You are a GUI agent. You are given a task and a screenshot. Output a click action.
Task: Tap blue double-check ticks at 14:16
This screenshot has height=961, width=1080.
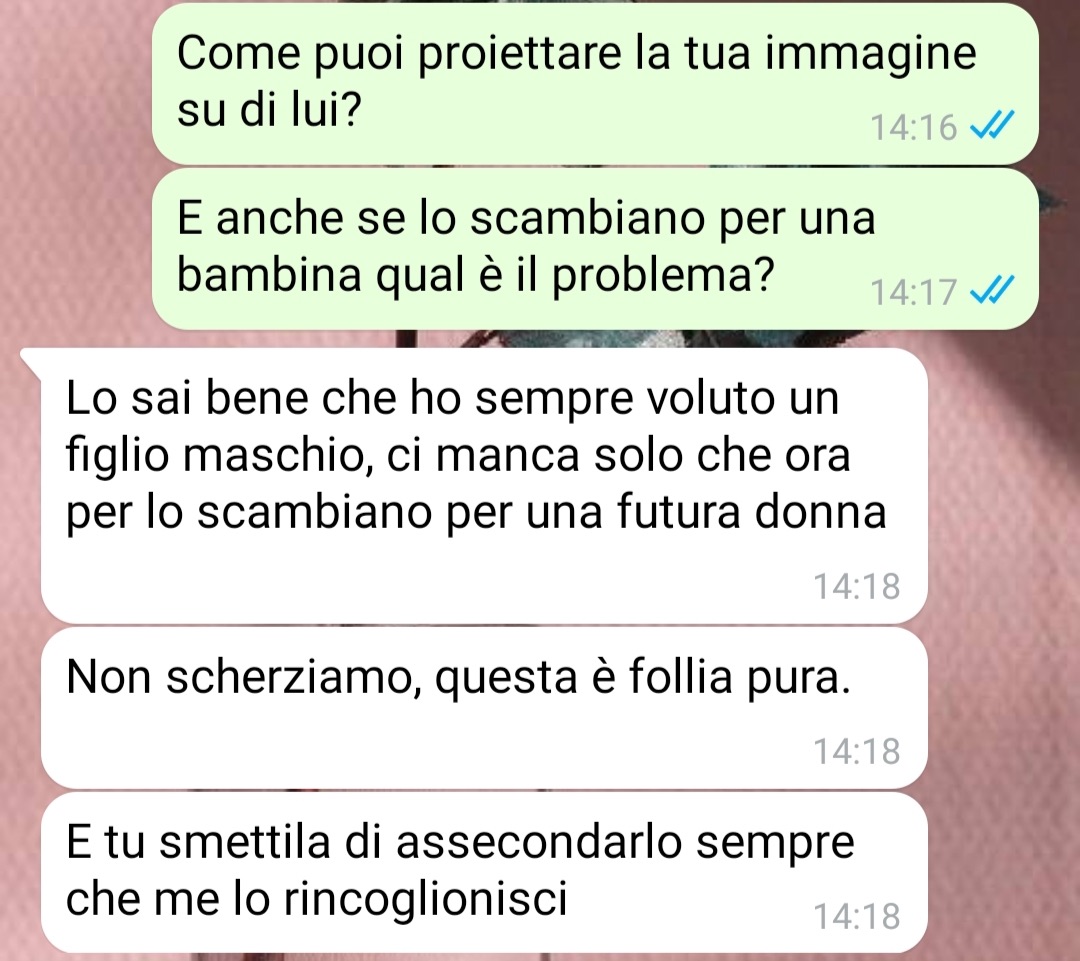(992, 125)
